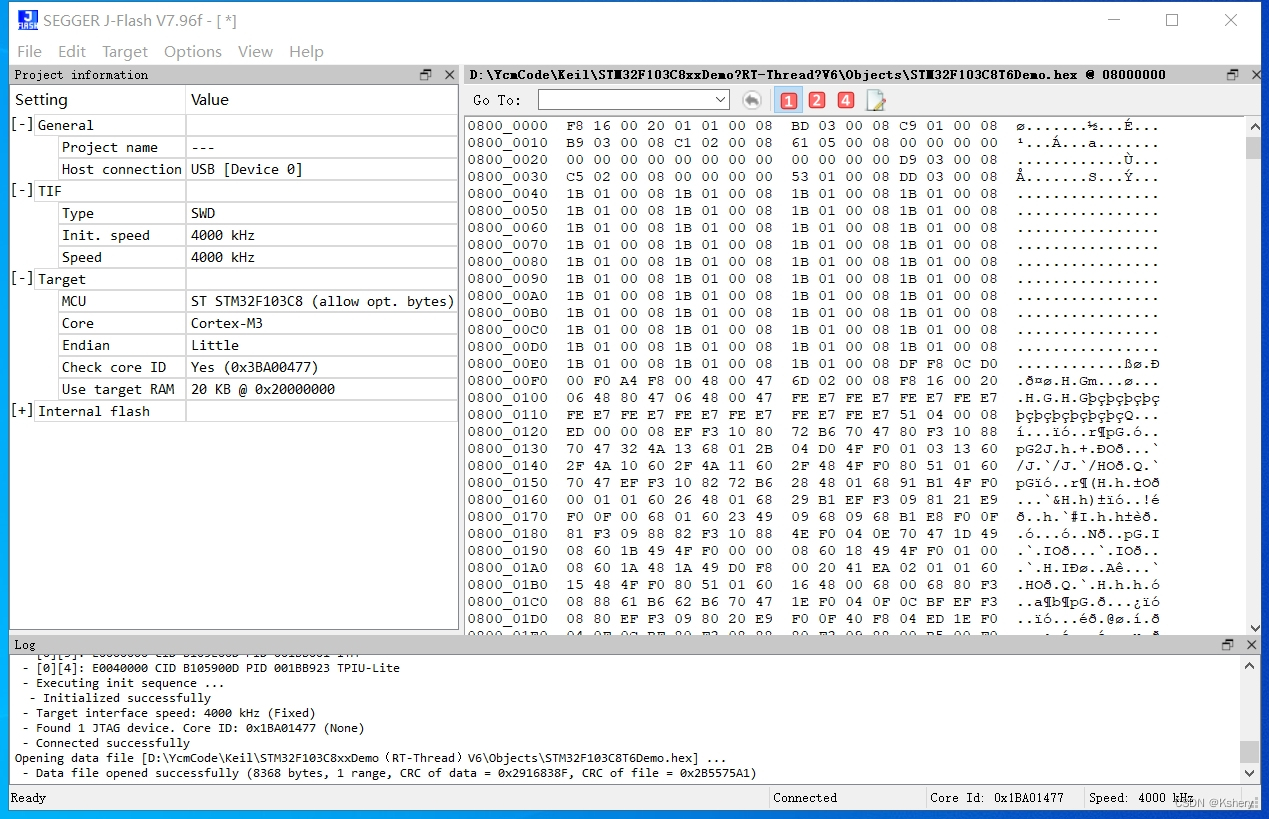Image resolution: width=1269 pixels, height=819 pixels.
Task: Click the Value column header
Action: (x=322, y=100)
